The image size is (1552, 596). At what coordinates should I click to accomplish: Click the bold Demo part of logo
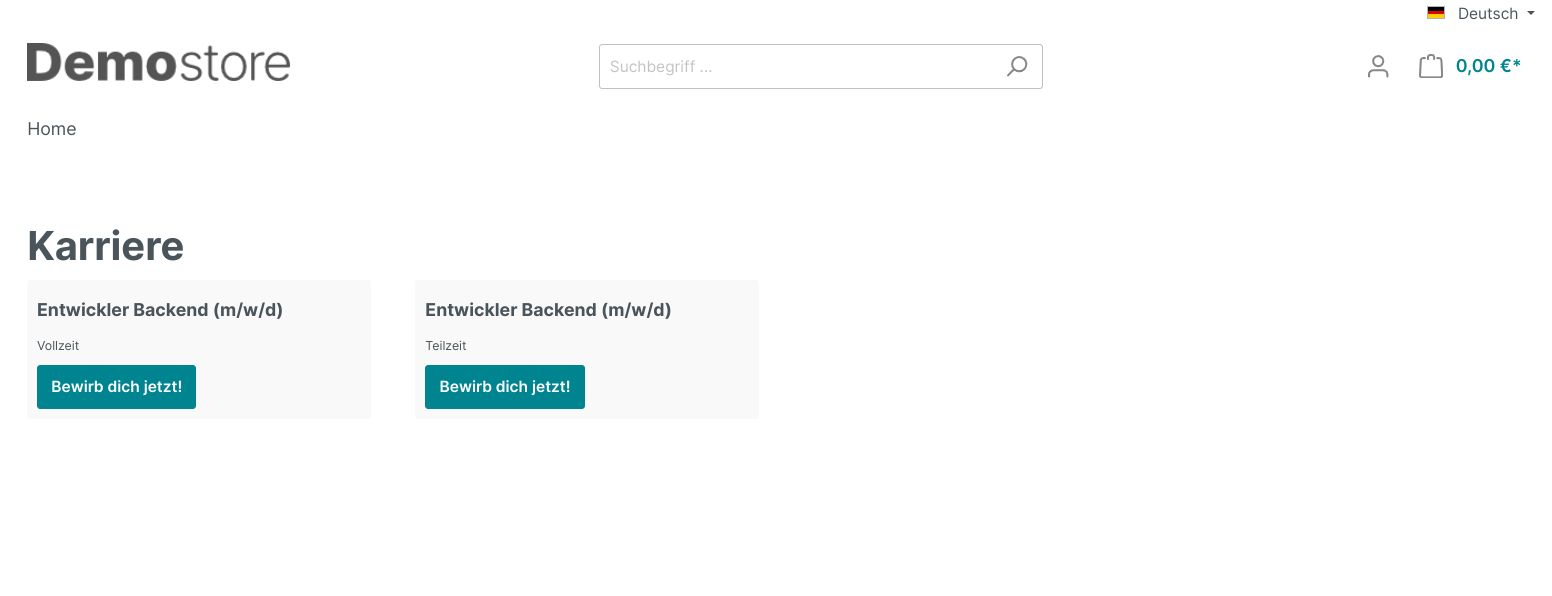click(101, 62)
